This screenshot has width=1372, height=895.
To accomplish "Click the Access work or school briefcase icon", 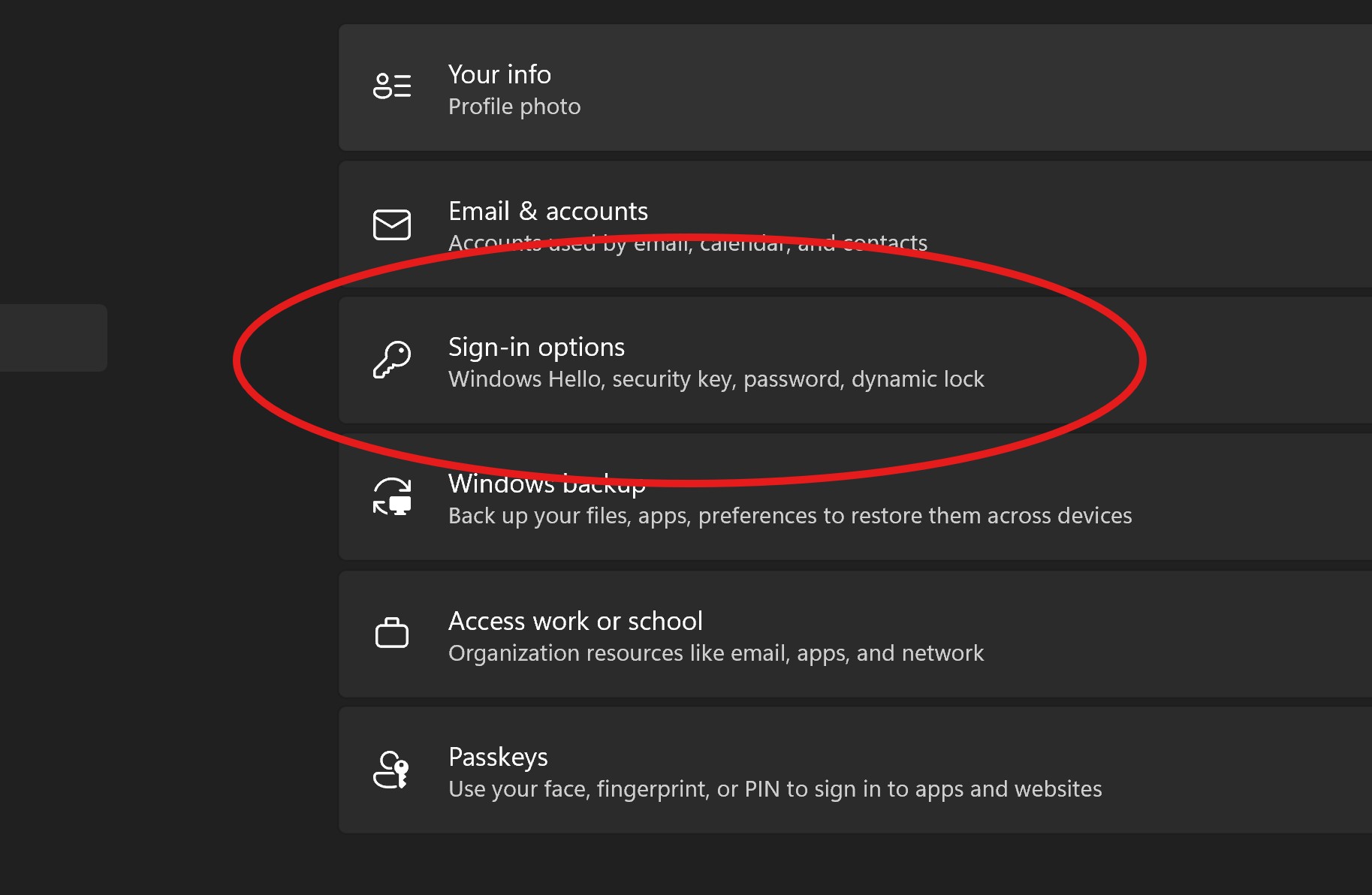I will [x=392, y=633].
